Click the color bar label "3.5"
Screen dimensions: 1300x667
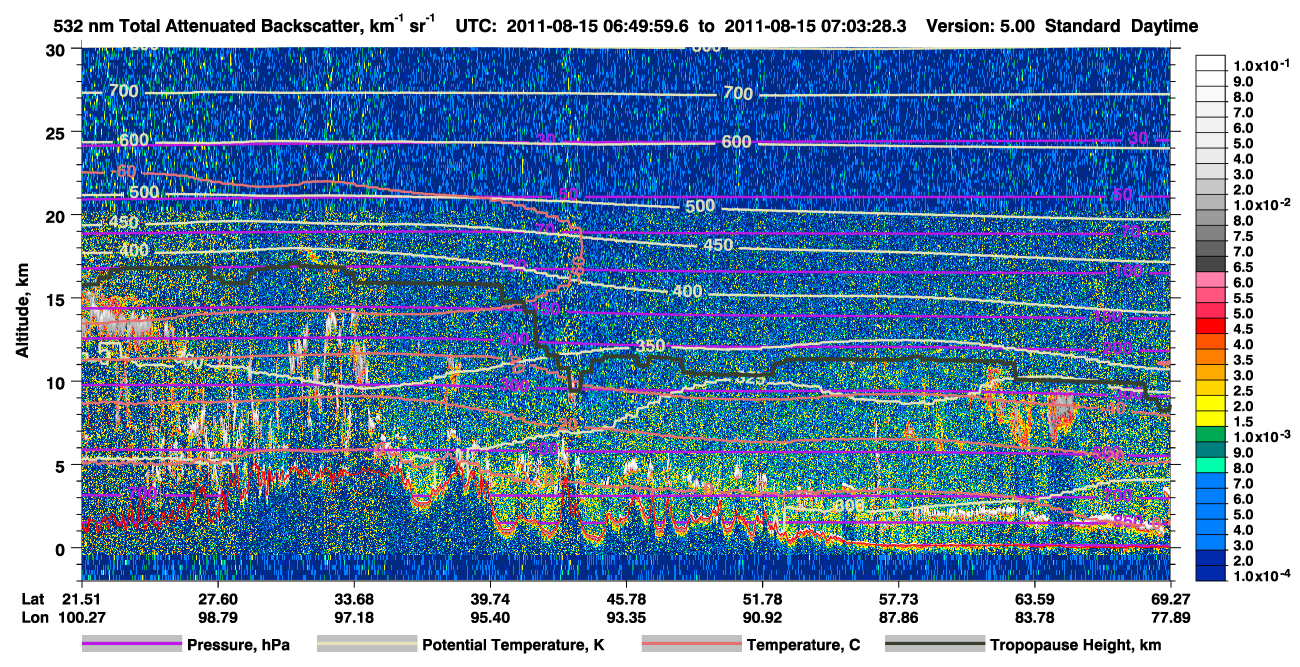click(x=1243, y=359)
